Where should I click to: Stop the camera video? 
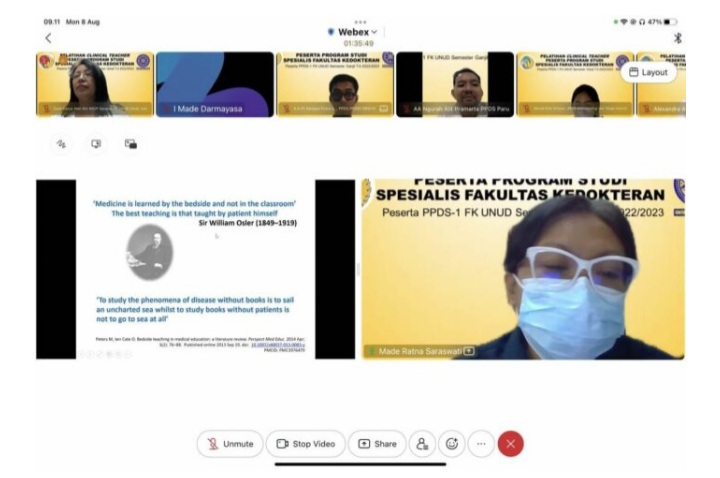[x=305, y=444]
